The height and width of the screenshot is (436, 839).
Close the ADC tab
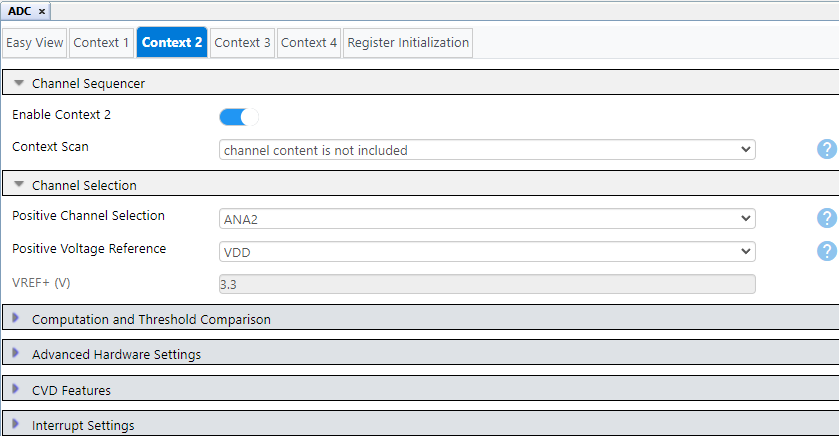coord(42,10)
